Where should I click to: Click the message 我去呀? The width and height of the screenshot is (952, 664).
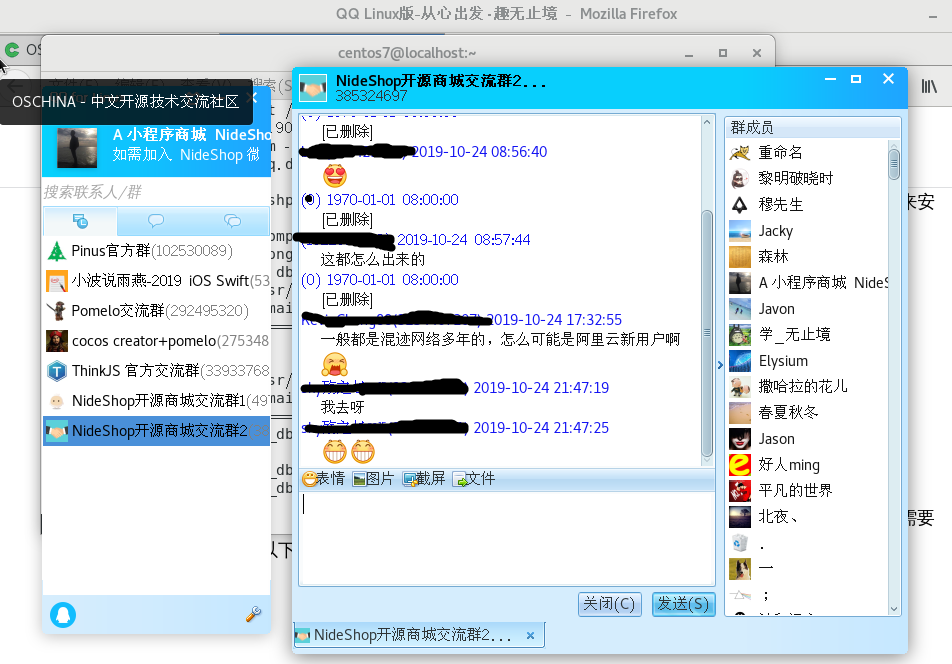[342, 407]
